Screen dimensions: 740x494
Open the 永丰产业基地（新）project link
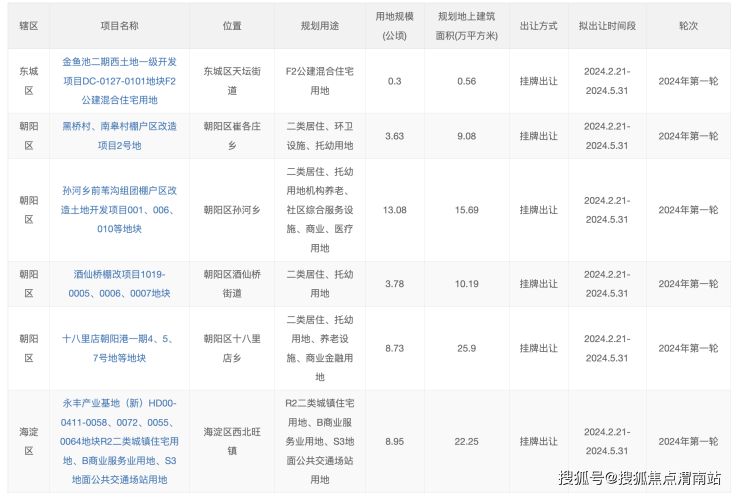point(120,440)
